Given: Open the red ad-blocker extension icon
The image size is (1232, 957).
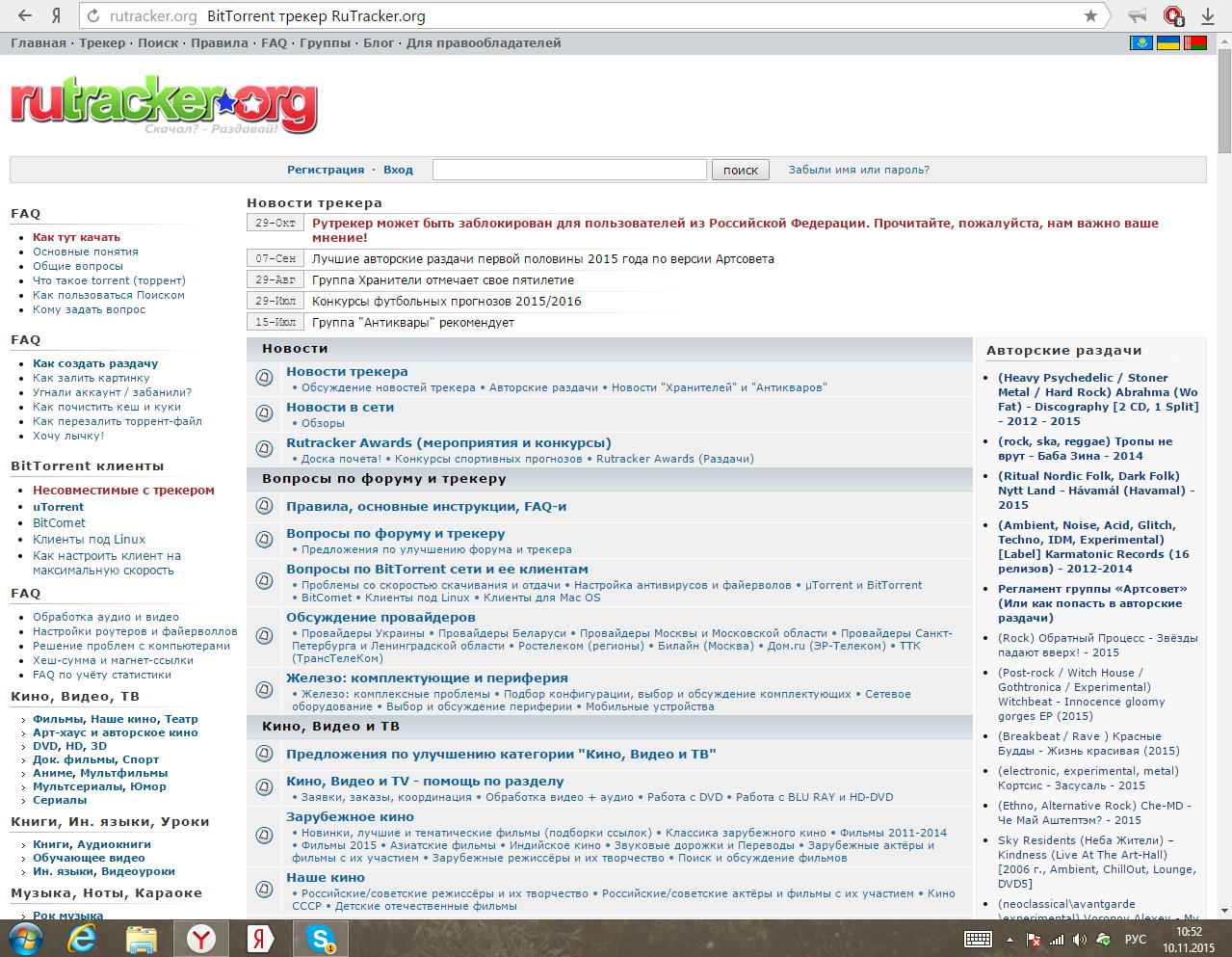Looking at the screenshot, I should pos(1172,15).
